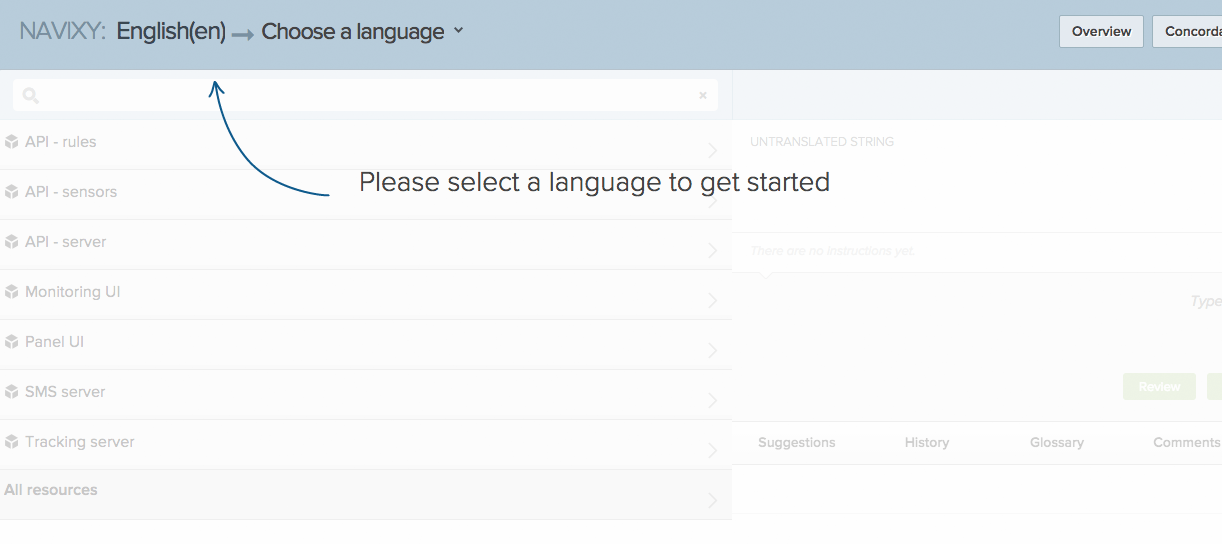The width and height of the screenshot is (1222, 544).
Task: Click the cube icon beside API - rules
Action: (x=12, y=142)
